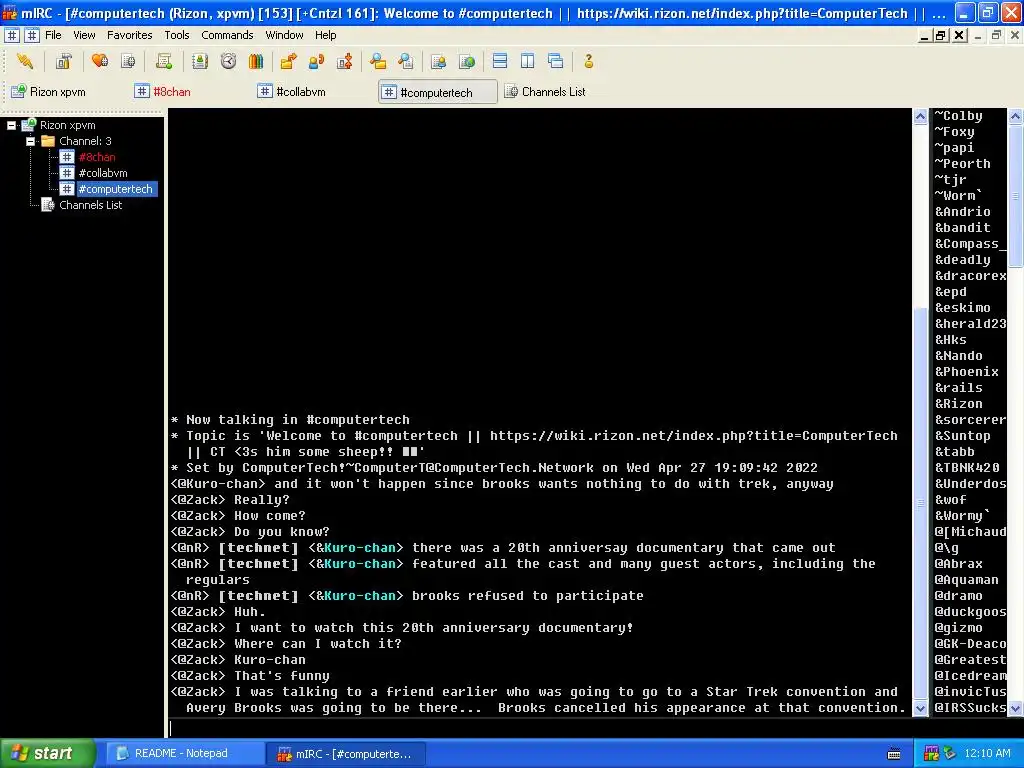The height and width of the screenshot is (768, 1024).
Task: Open the Favorites menu
Action: point(129,35)
